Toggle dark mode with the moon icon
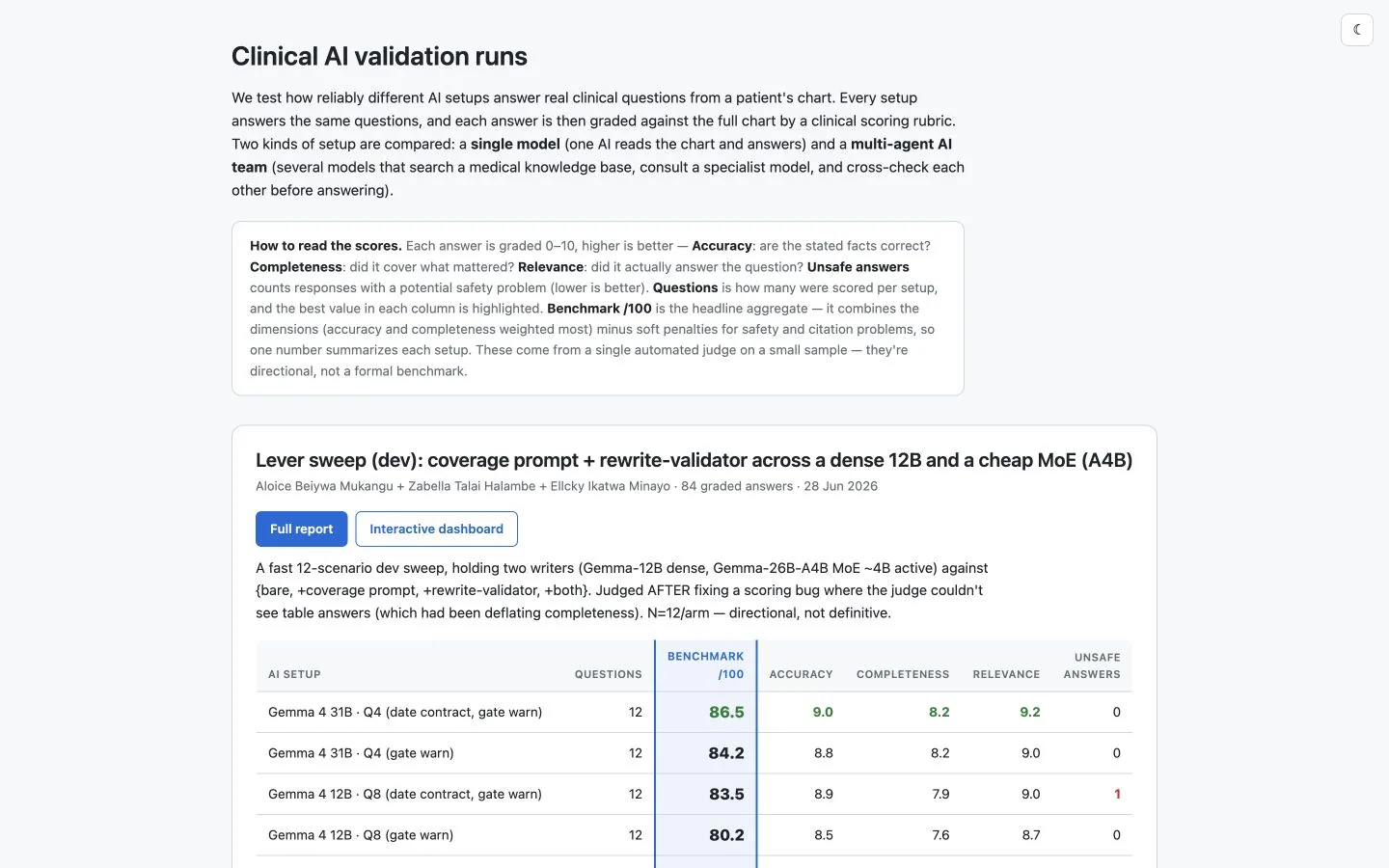This screenshot has height=868, width=1389. coord(1356,30)
